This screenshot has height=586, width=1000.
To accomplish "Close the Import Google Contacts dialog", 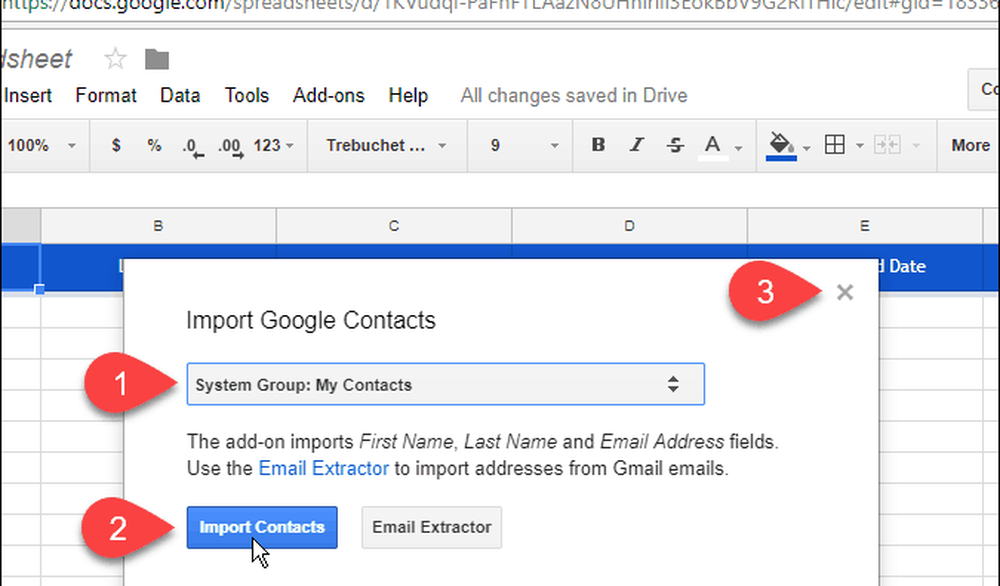I will pos(845,292).
